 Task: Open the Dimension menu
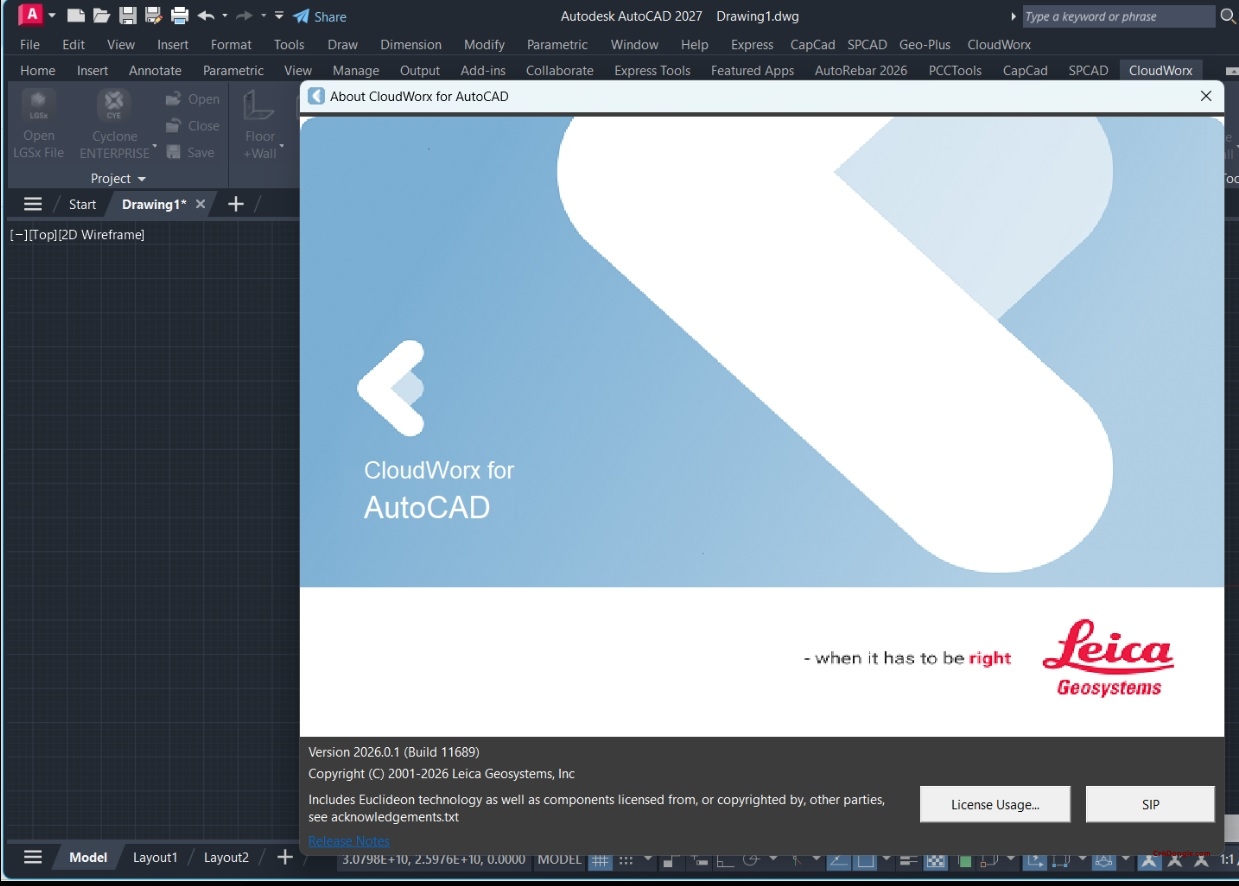pyautogui.click(x=411, y=44)
